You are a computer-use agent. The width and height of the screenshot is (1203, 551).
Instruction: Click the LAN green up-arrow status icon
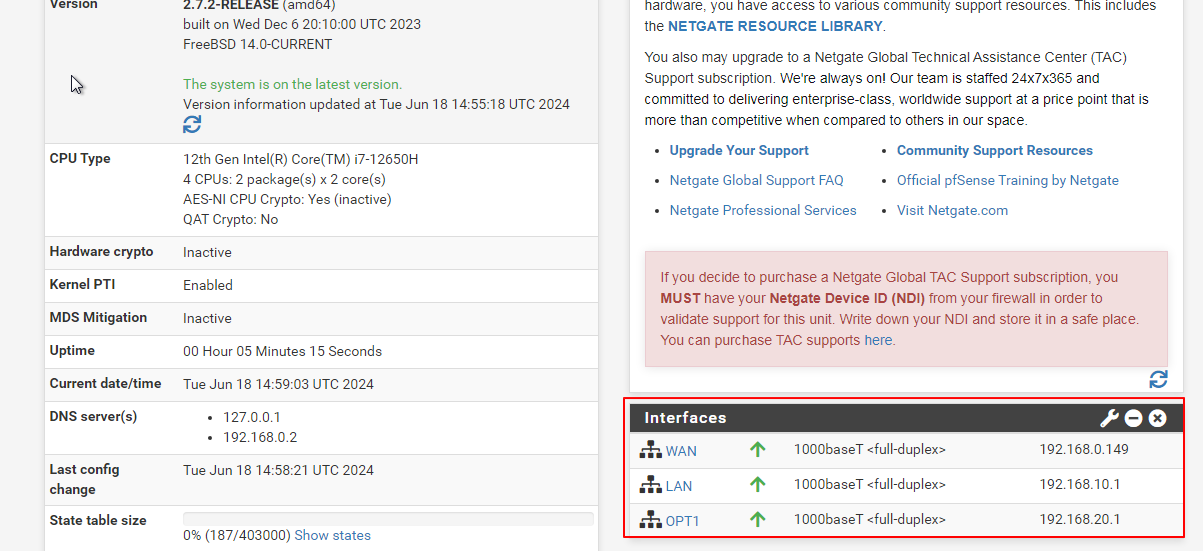coord(757,485)
